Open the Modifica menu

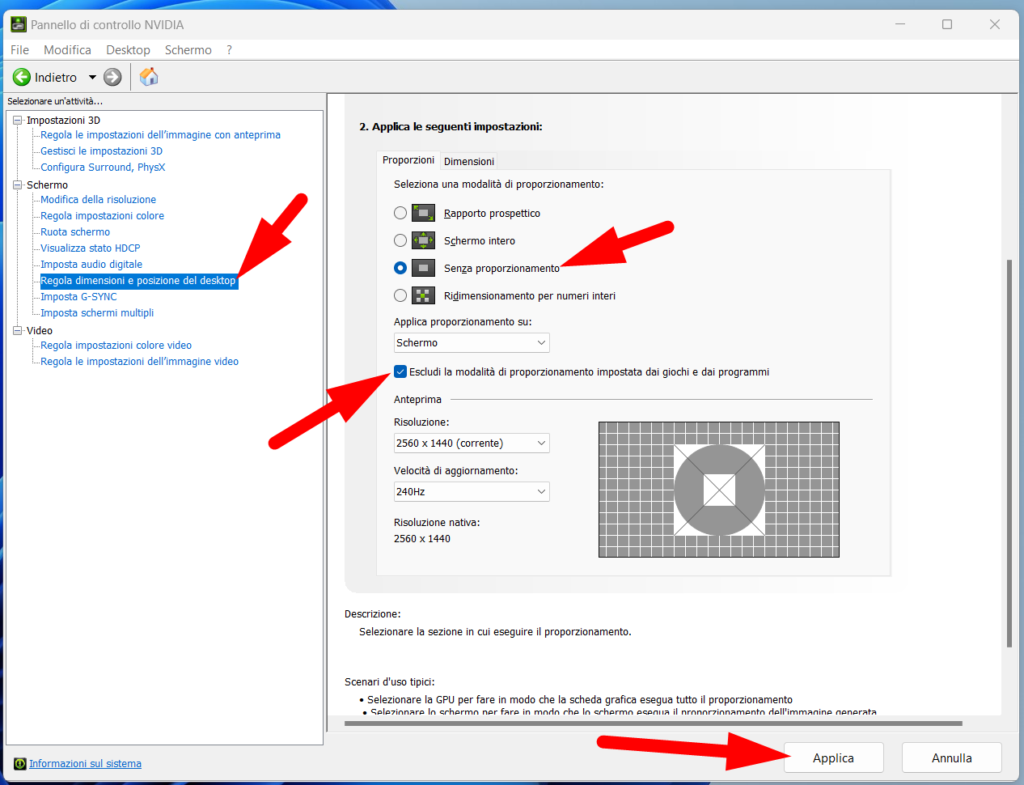(x=67, y=50)
